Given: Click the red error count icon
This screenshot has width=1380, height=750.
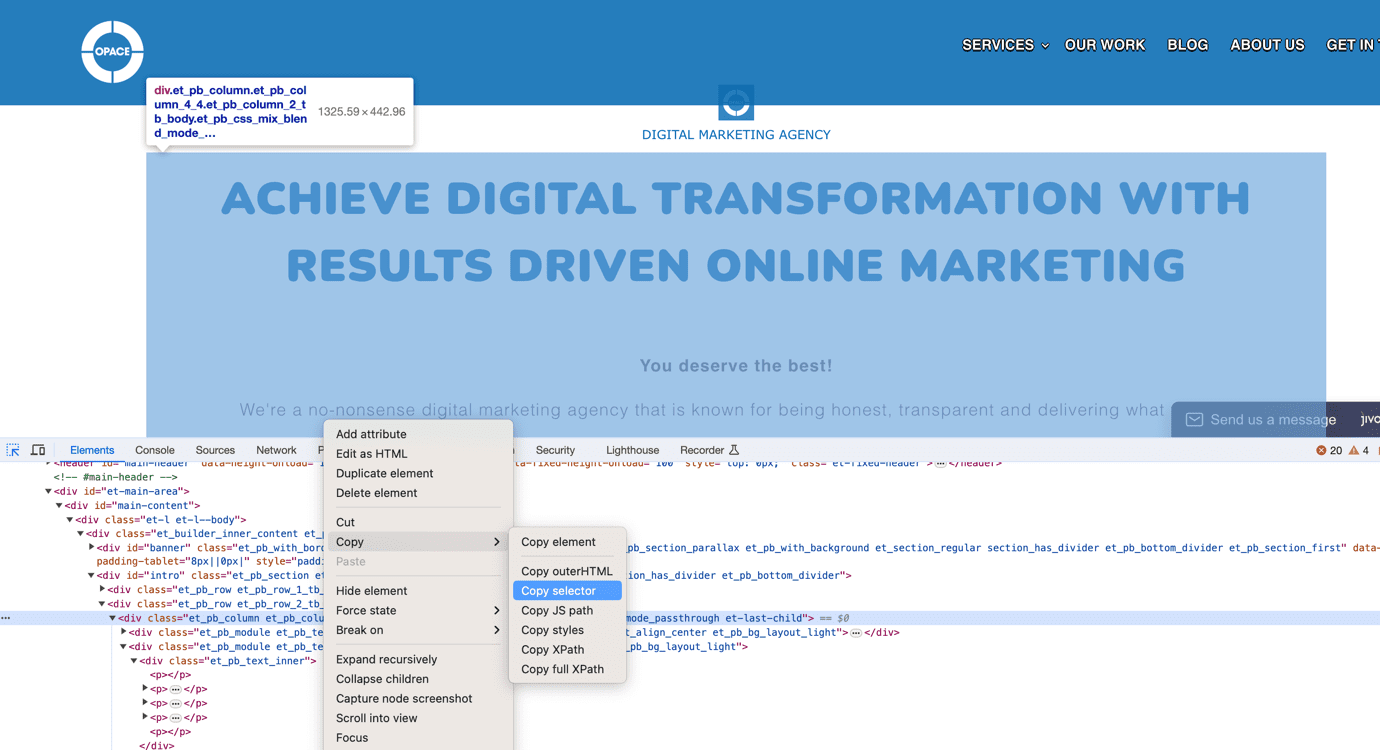Looking at the screenshot, I should coord(1321,451).
